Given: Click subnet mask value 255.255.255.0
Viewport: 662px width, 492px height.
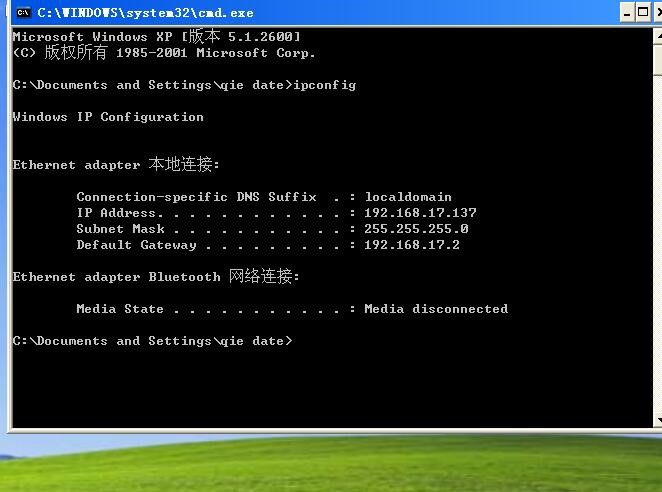Looking at the screenshot, I should (416, 228).
